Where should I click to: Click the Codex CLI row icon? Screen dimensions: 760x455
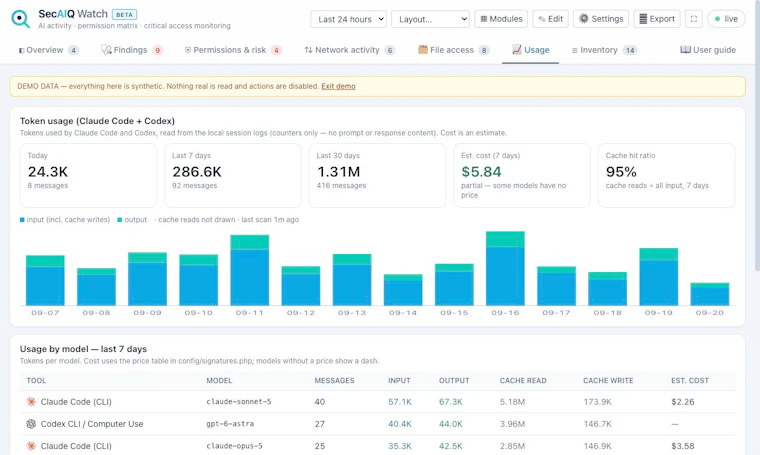tap(31, 424)
